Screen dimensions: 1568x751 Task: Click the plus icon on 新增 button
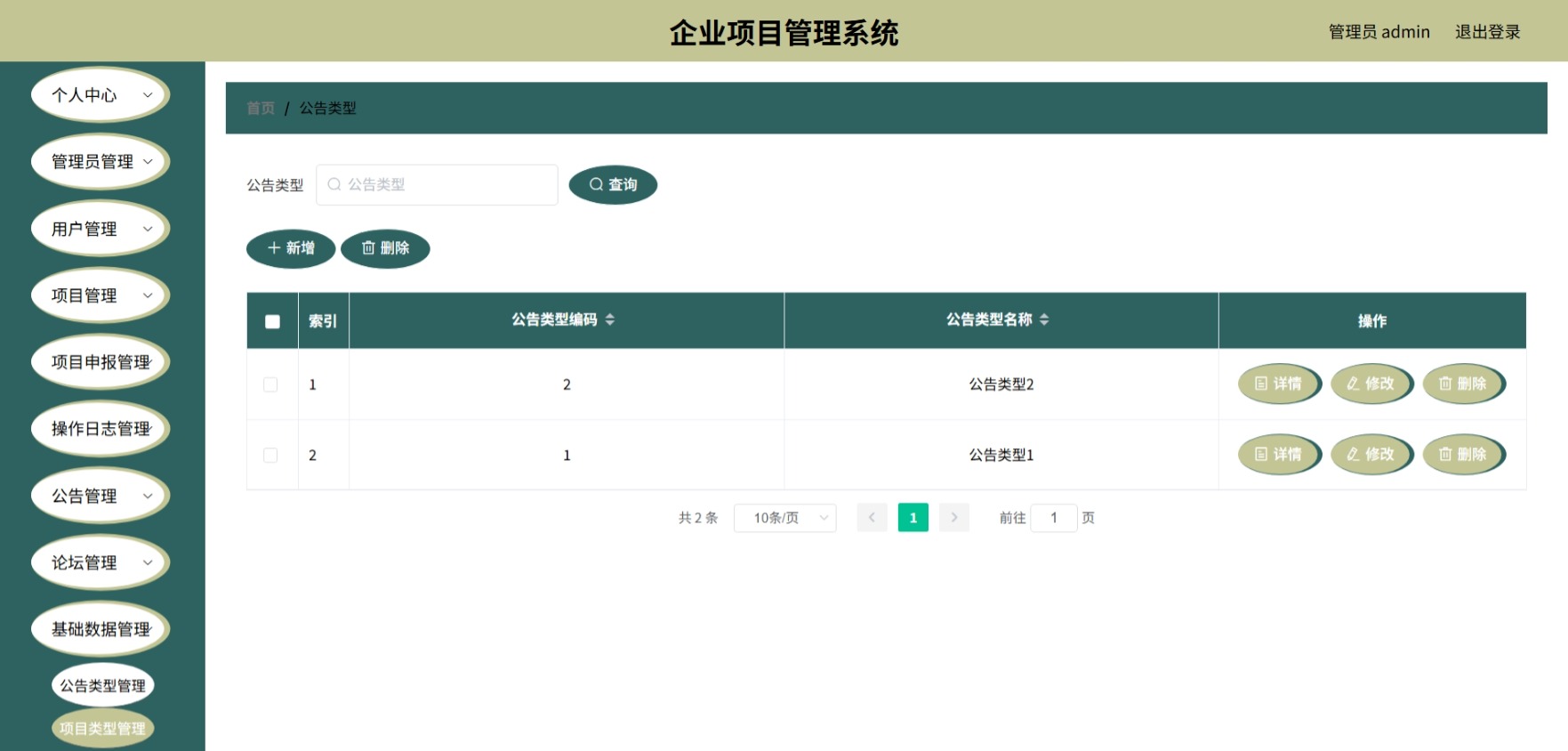[274, 248]
